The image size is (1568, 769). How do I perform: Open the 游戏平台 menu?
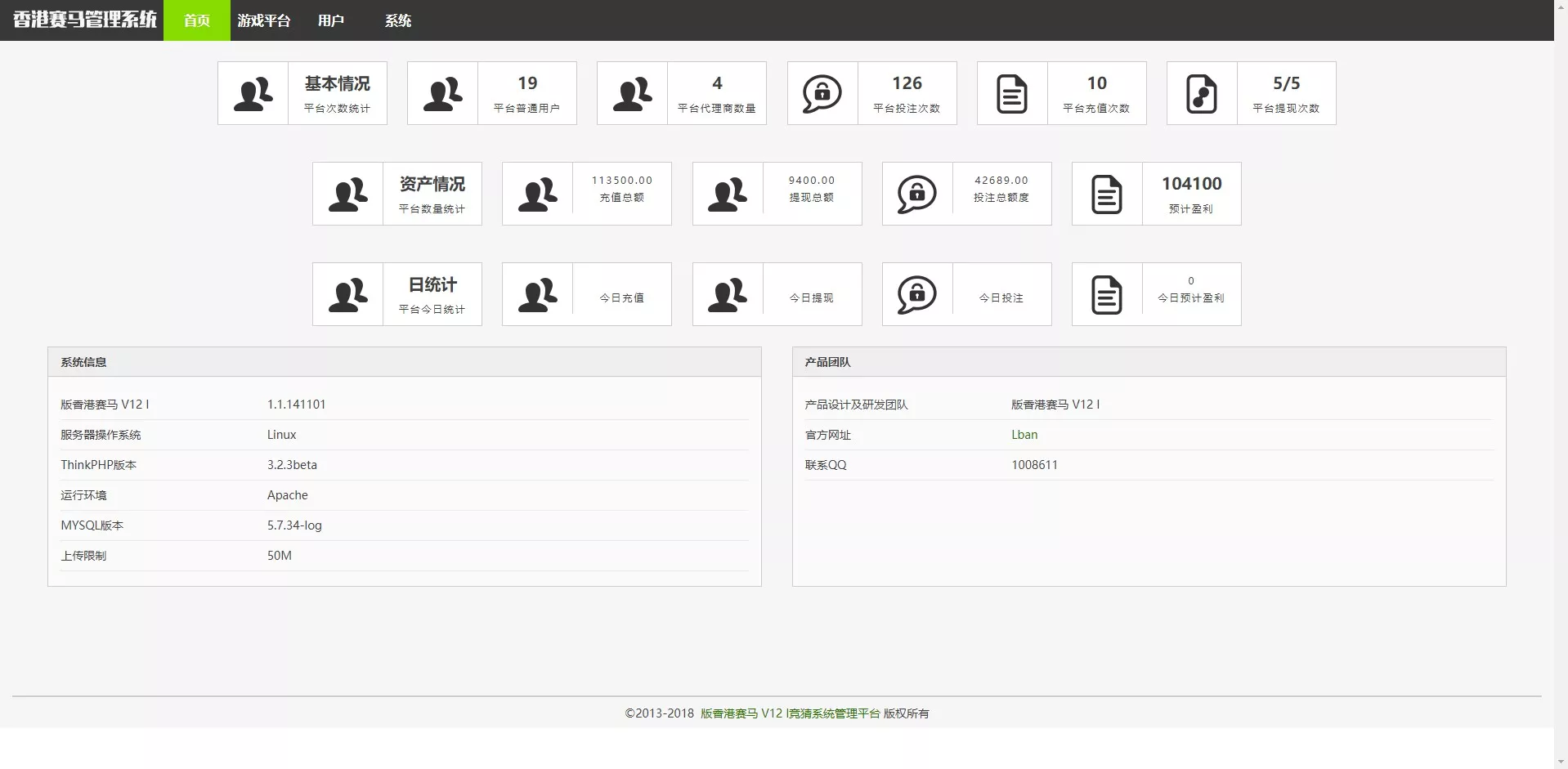point(263,20)
